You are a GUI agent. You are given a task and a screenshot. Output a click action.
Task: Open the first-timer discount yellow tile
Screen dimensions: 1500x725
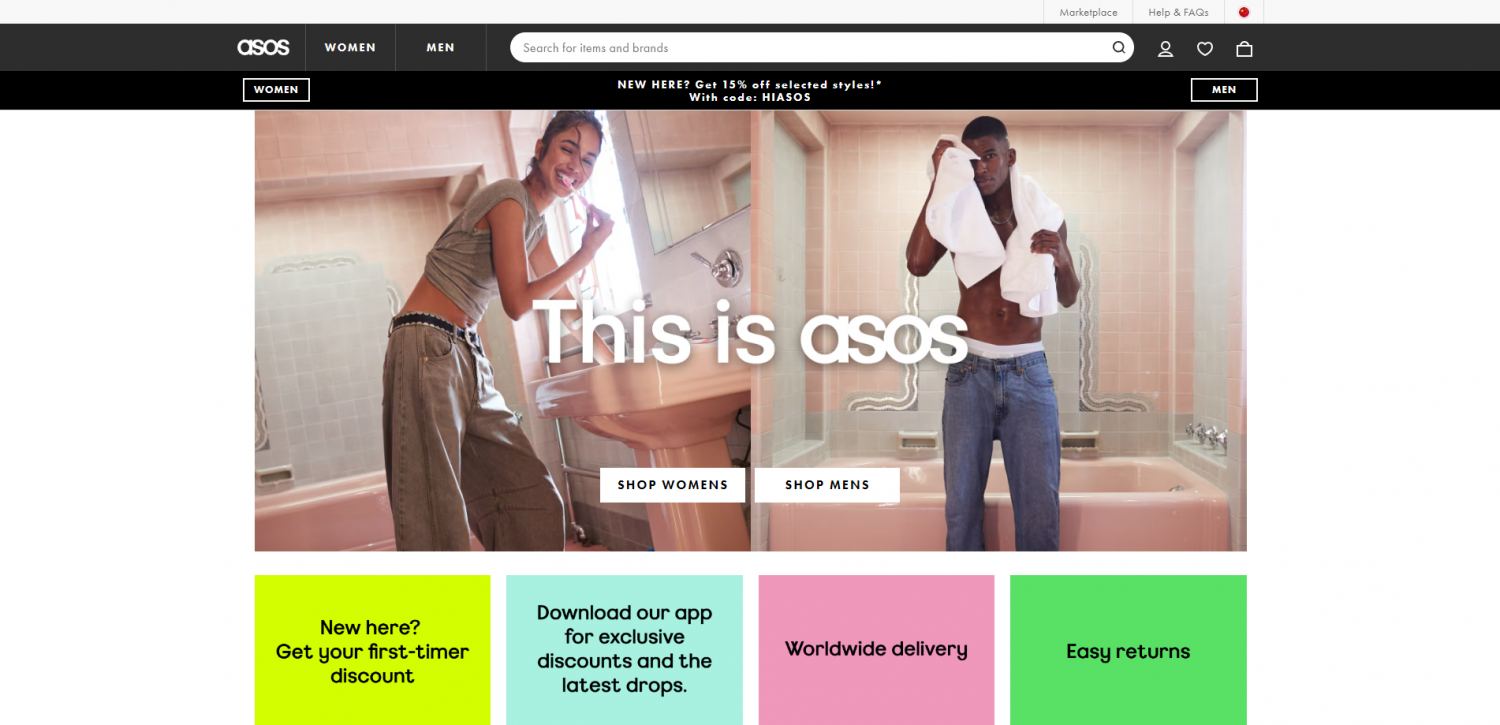(x=372, y=650)
